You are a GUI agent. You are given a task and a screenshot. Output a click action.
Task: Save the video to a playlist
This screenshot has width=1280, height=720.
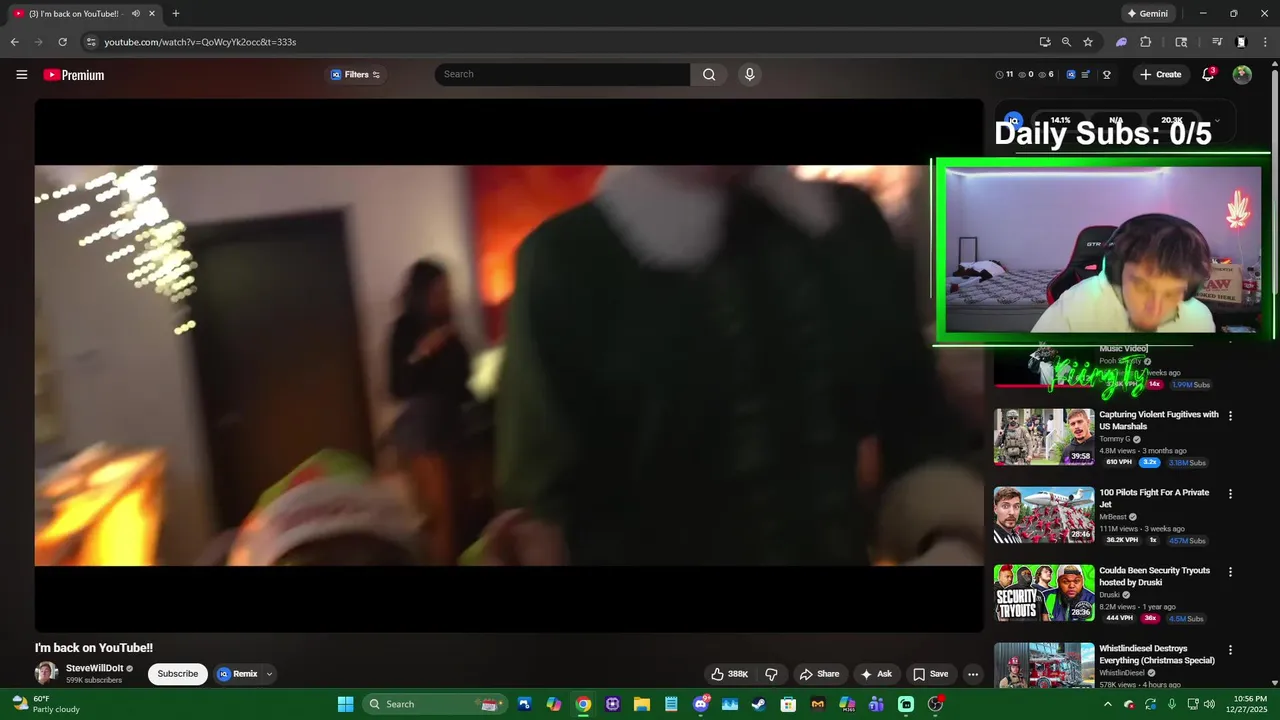(x=930, y=674)
